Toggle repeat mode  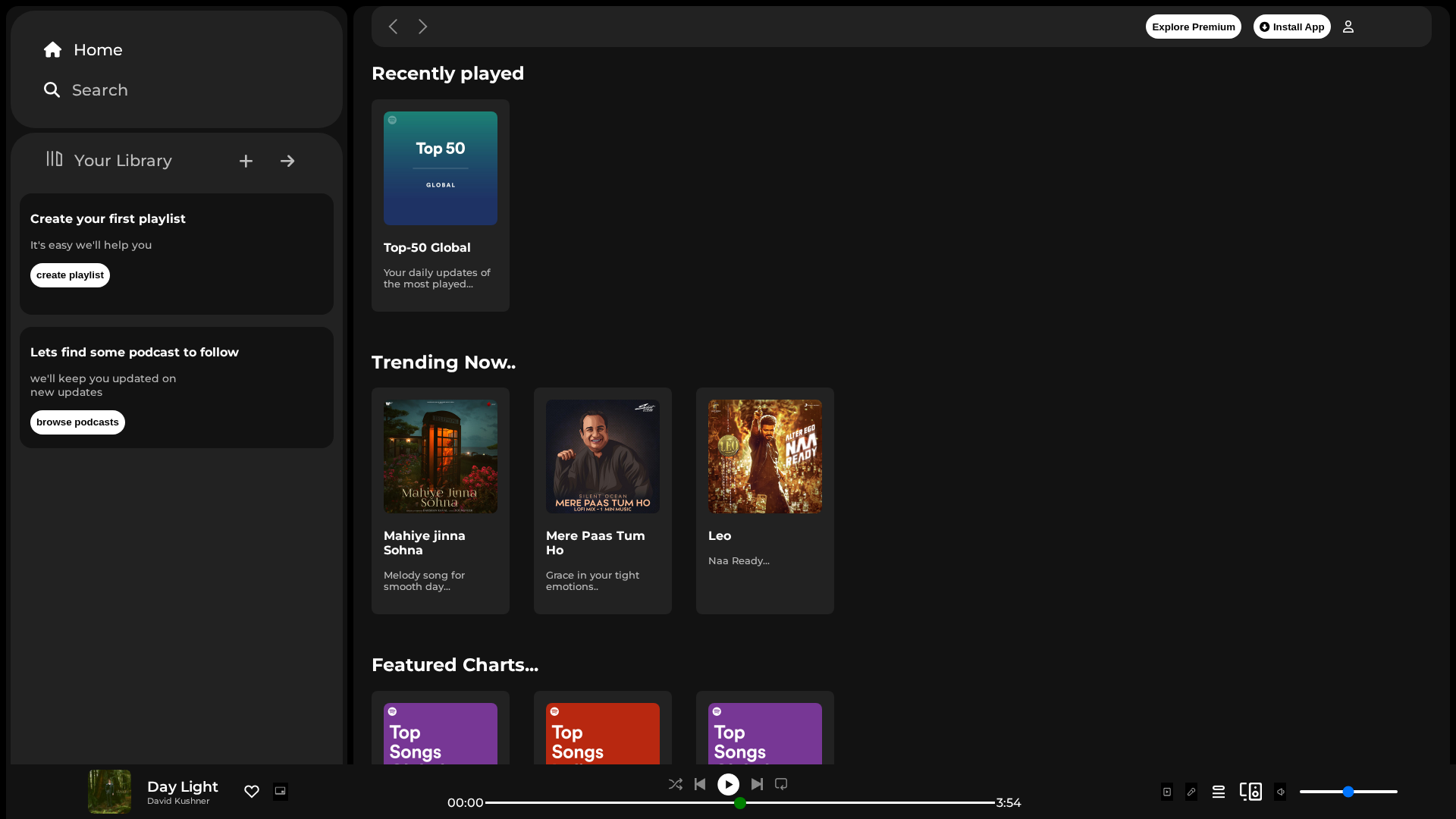click(781, 784)
